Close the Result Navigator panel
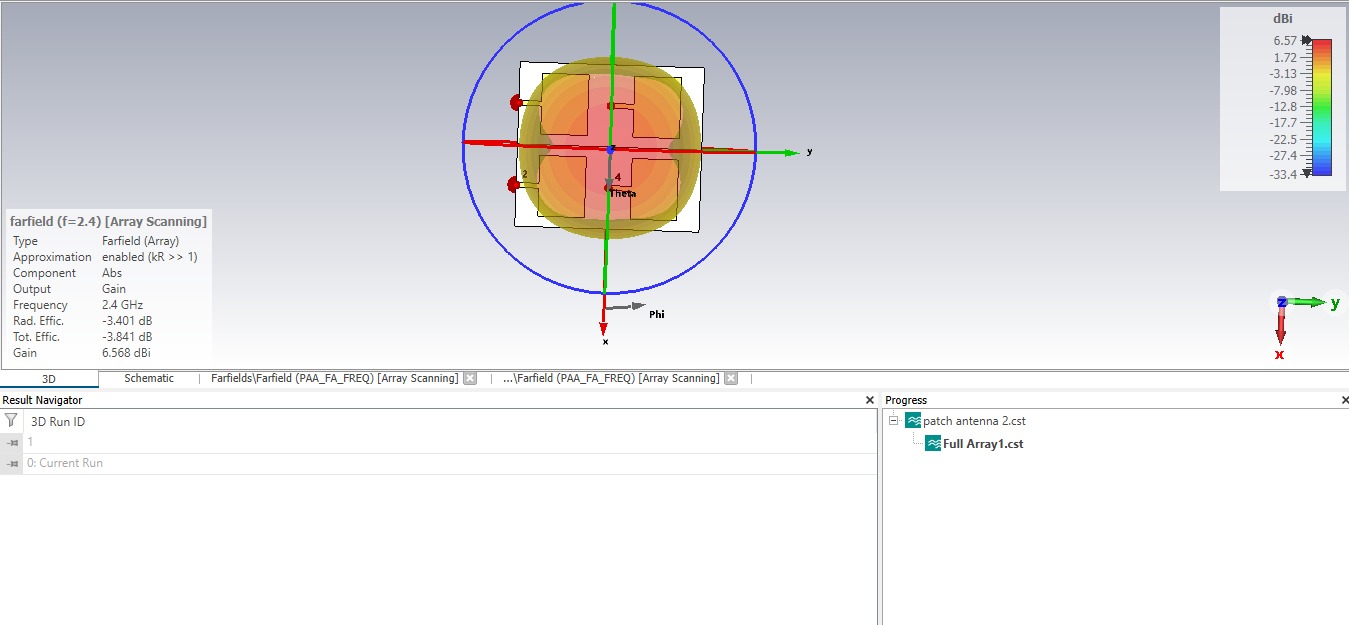 (x=869, y=400)
